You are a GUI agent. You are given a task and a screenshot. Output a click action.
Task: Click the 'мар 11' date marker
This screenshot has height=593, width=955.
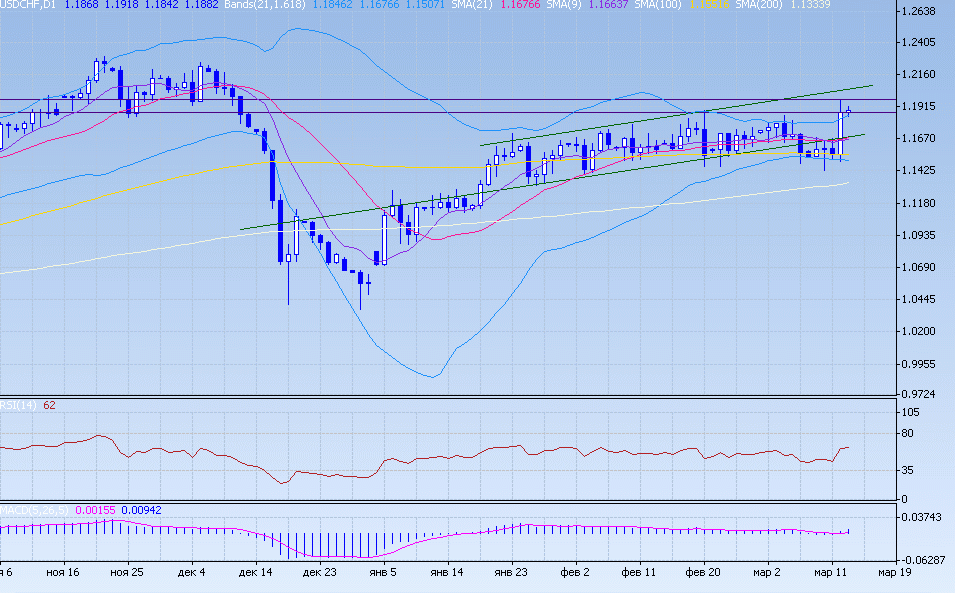pyautogui.click(x=831, y=573)
